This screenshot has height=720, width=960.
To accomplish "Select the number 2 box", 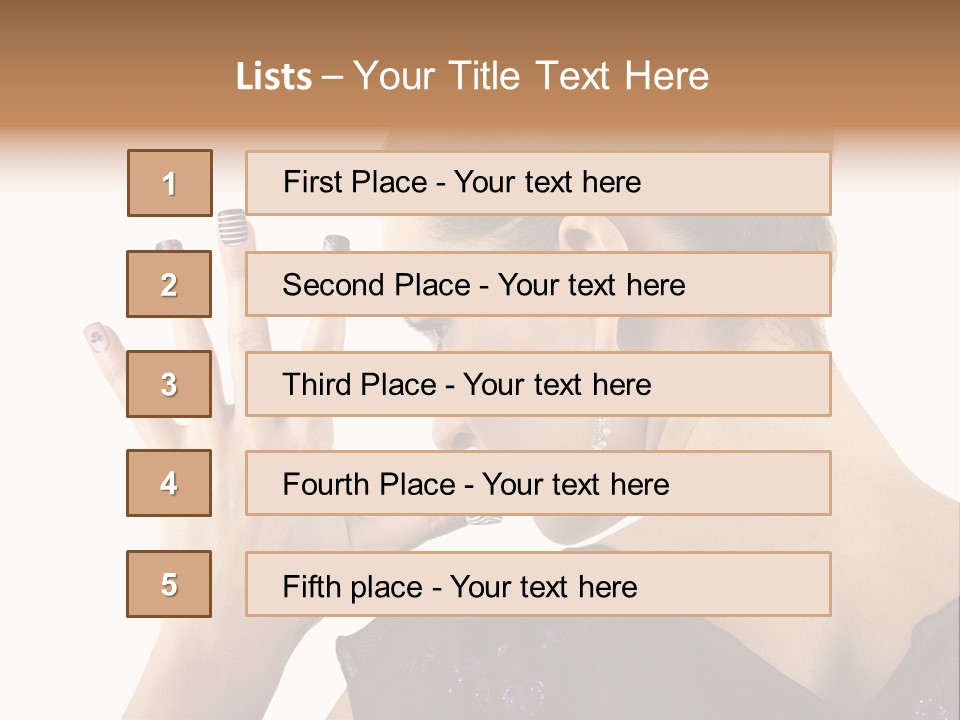I will (x=169, y=284).
